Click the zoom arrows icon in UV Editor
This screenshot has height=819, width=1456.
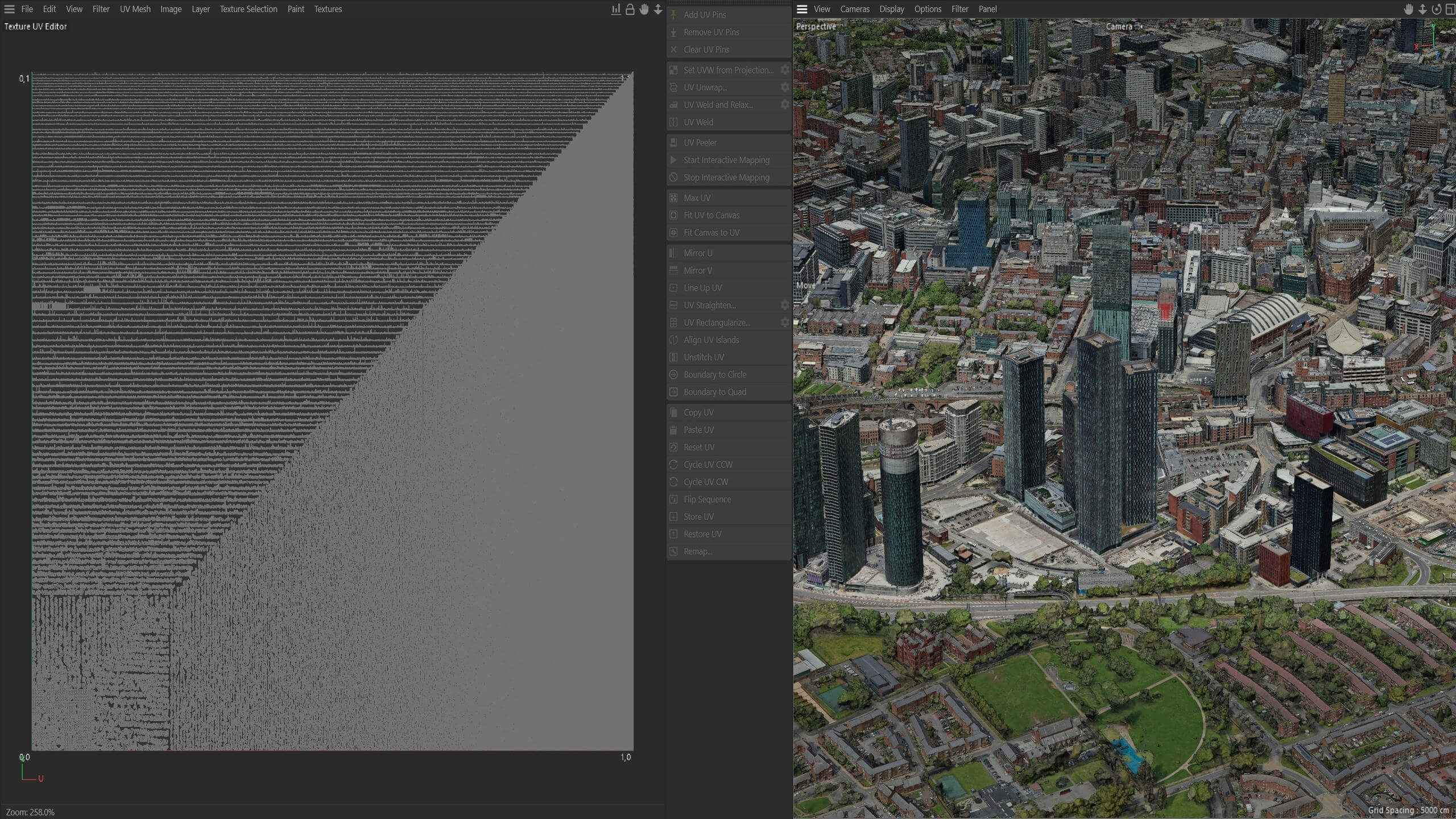coord(658,9)
